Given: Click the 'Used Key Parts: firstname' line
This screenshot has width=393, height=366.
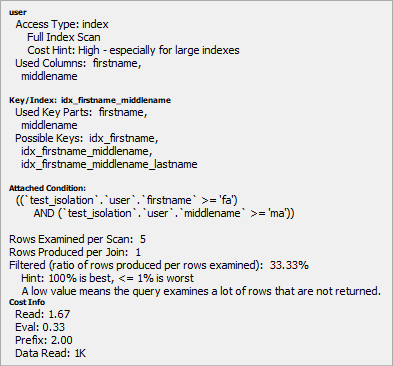Looking at the screenshot, I should click(81, 112).
